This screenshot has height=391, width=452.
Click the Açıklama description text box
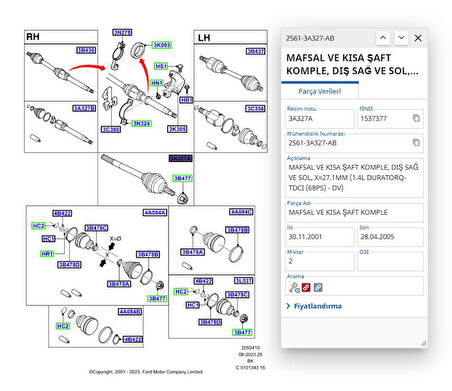(x=354, y=178)
